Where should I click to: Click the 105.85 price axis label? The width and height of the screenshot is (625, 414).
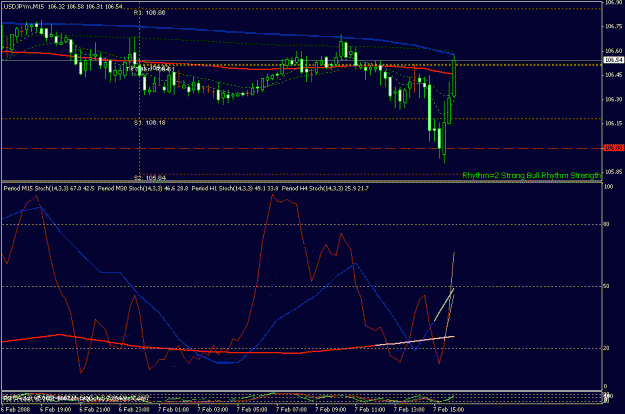pyautogui.click(x=613, y=172)
